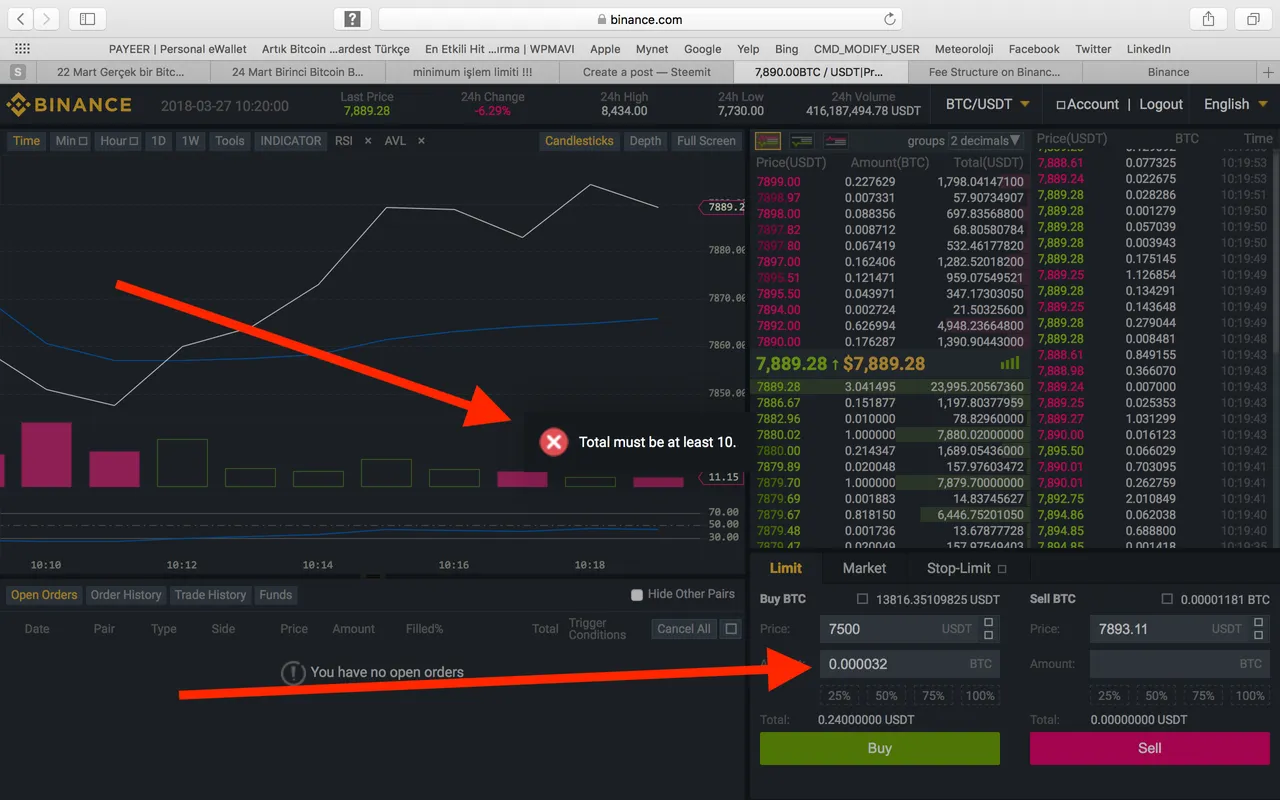
Task: Open the Funds tab
Action: (x=275, y=595)
